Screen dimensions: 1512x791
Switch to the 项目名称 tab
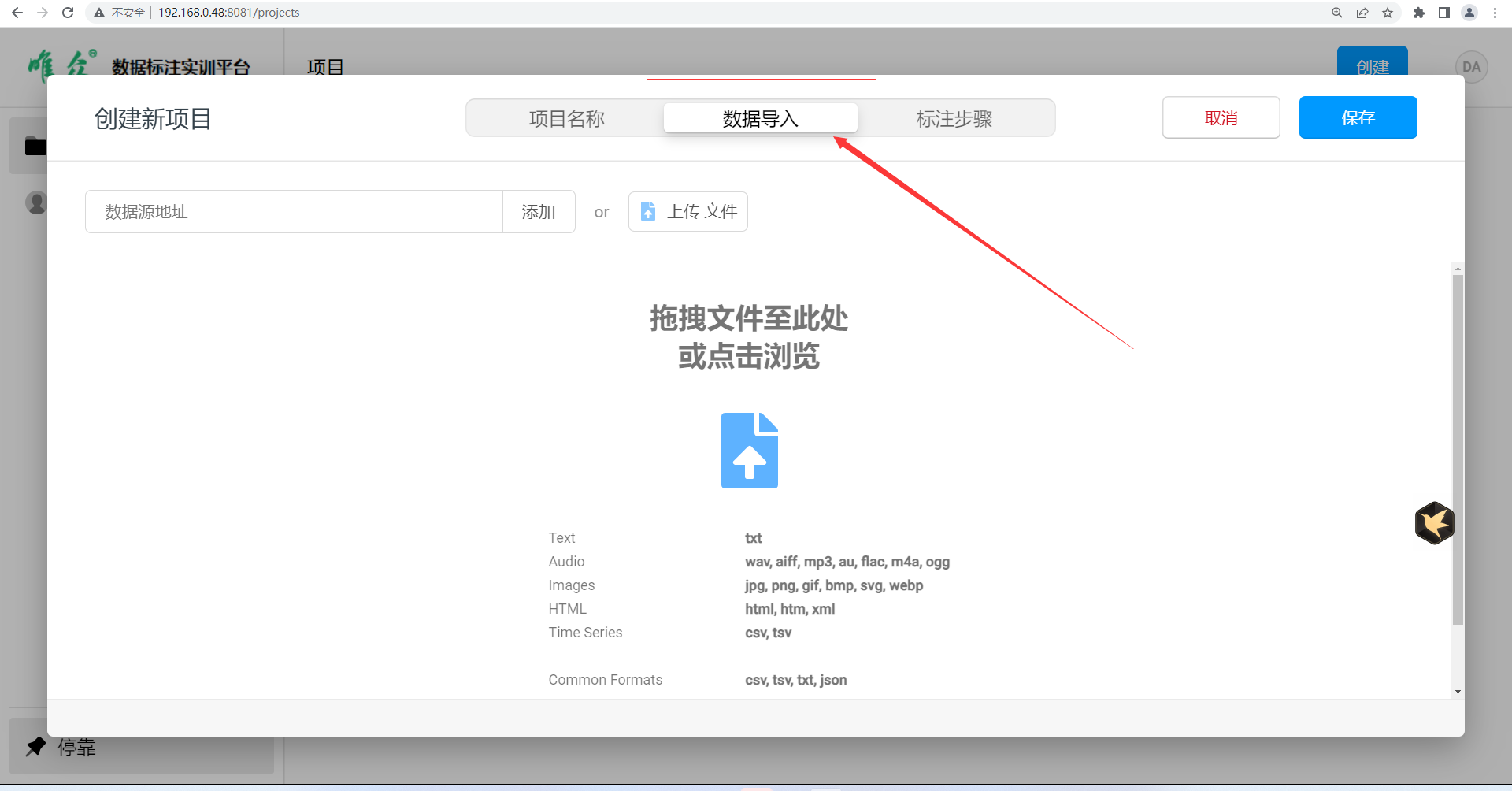pyautogui.click(x=566, y=118)
